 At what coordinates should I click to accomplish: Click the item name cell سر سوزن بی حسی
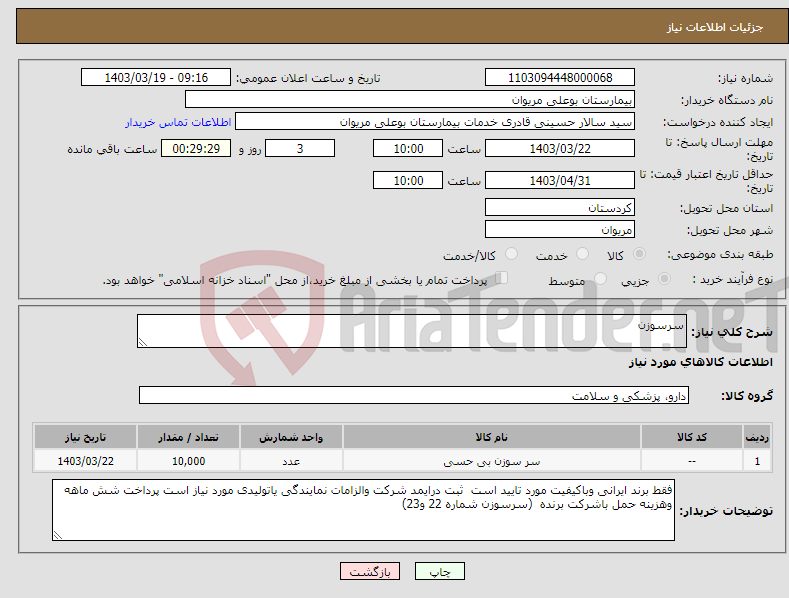click(x=492, y=461)
